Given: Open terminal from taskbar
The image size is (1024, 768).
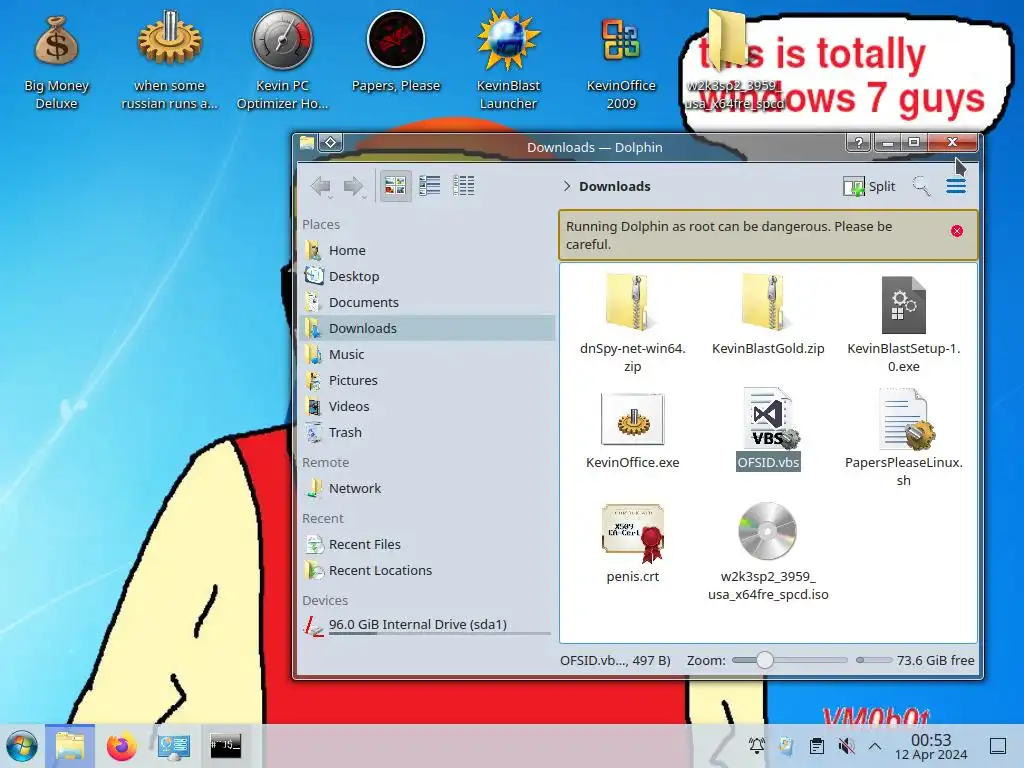Looking at the screenshot, I should coord(225,745).
